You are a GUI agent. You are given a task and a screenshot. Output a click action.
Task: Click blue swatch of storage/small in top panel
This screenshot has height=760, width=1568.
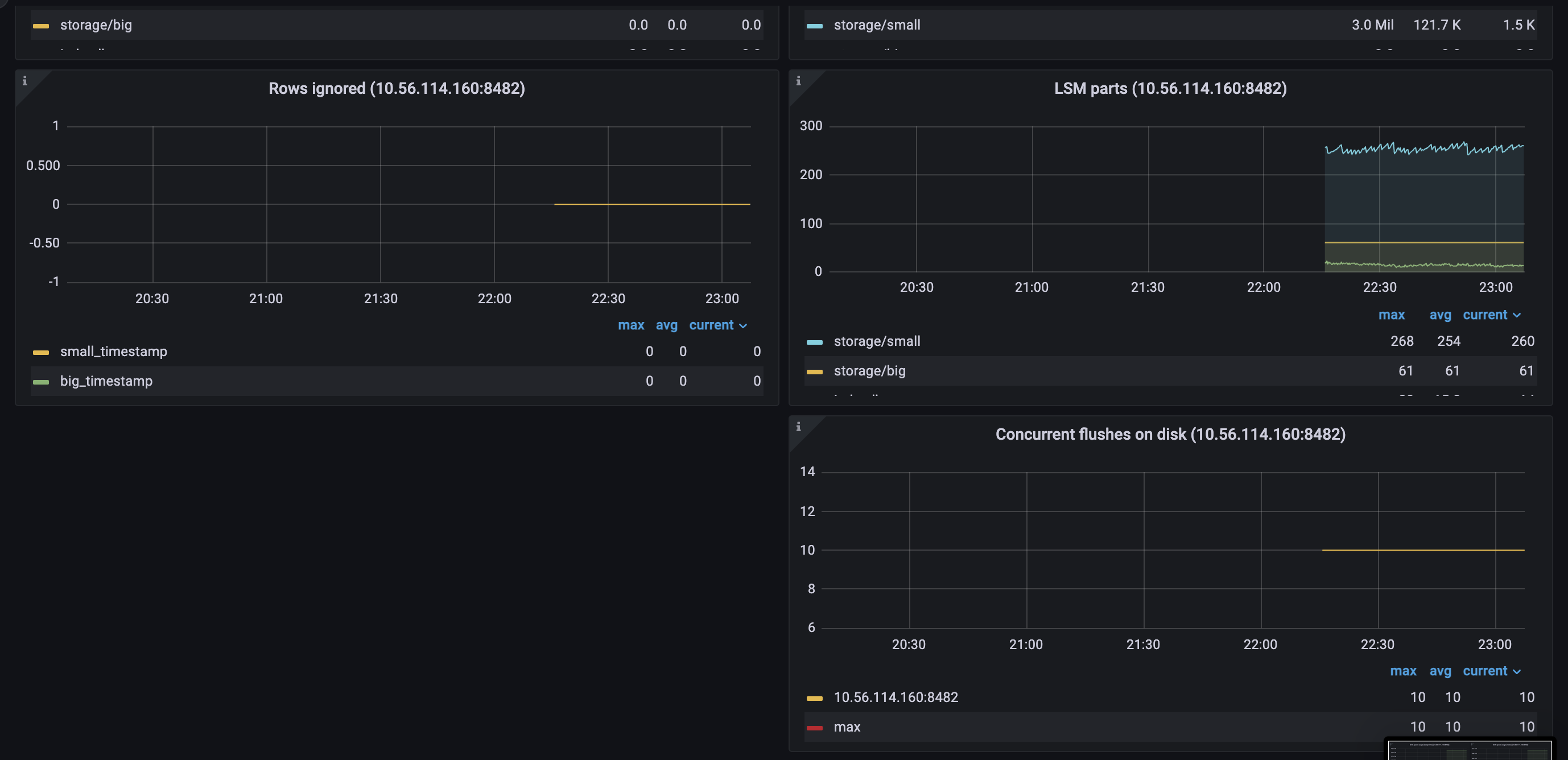point(814,26)
